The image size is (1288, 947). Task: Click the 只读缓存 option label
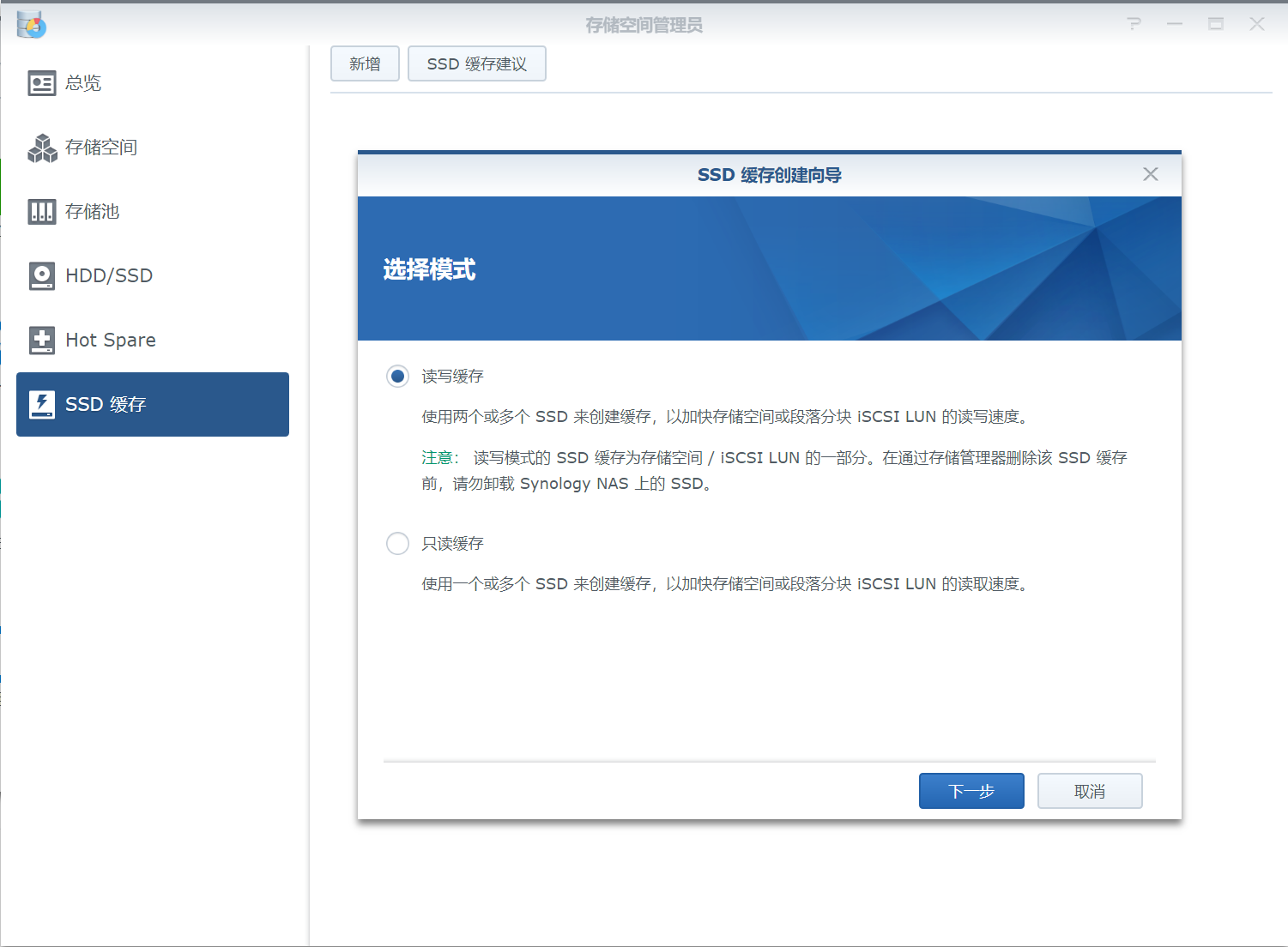pyautogui.click(x=452, y=544)
